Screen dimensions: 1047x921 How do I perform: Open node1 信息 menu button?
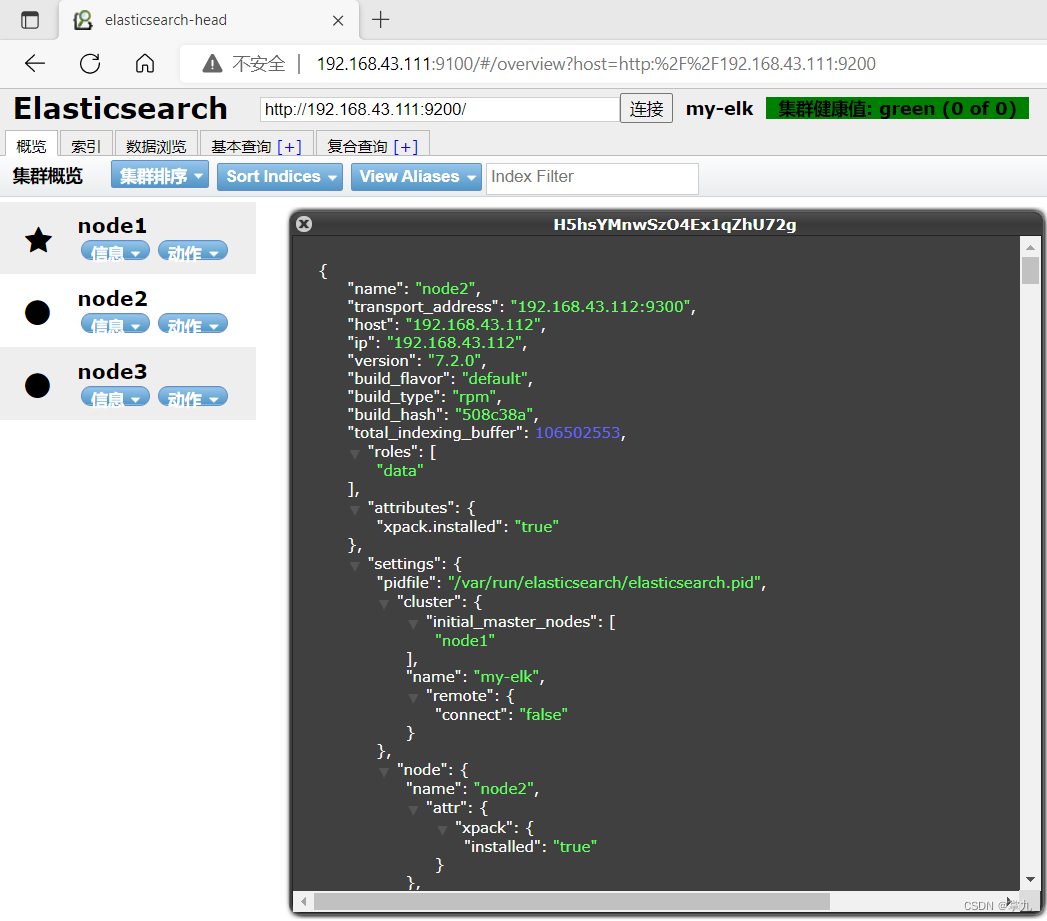115,252
